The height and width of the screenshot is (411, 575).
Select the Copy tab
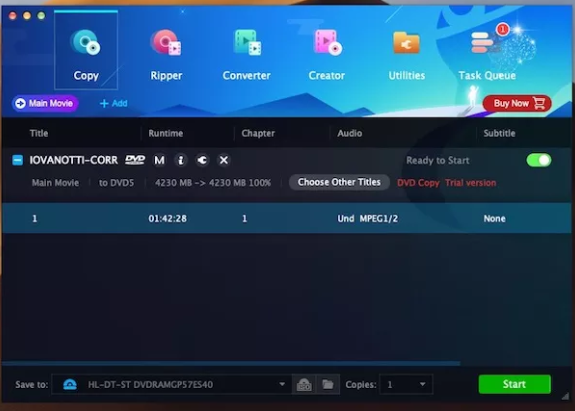coord(86,50)
